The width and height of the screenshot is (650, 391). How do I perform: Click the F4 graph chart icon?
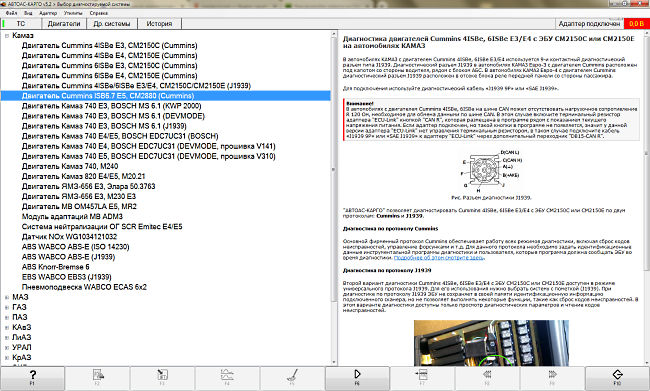click(227, 378)
